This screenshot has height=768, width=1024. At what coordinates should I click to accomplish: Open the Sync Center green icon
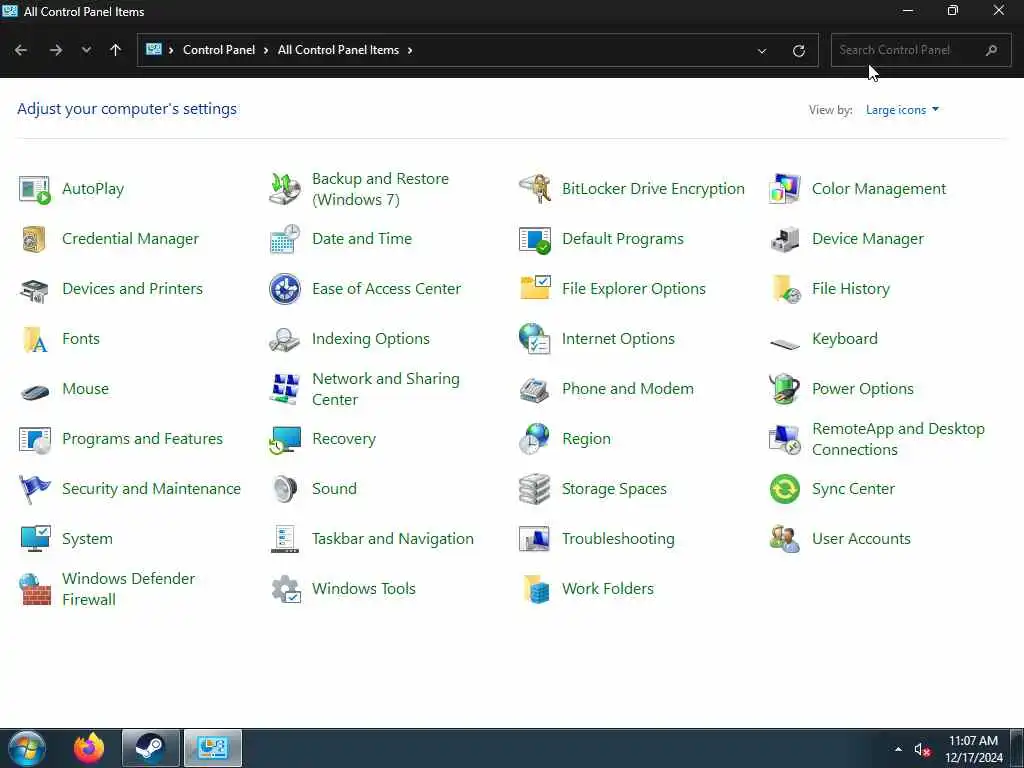(785, 489)
